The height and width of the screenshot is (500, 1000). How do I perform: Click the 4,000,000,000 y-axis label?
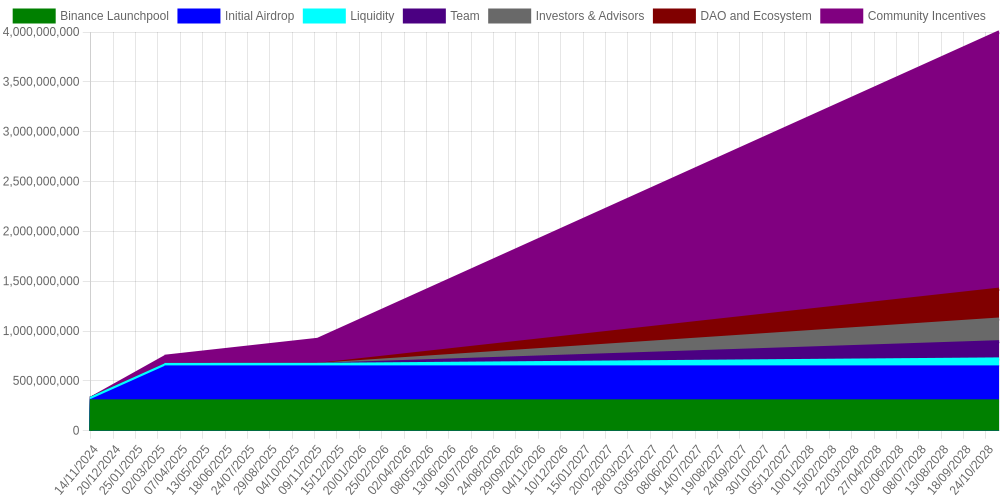(x=41, y=32)
